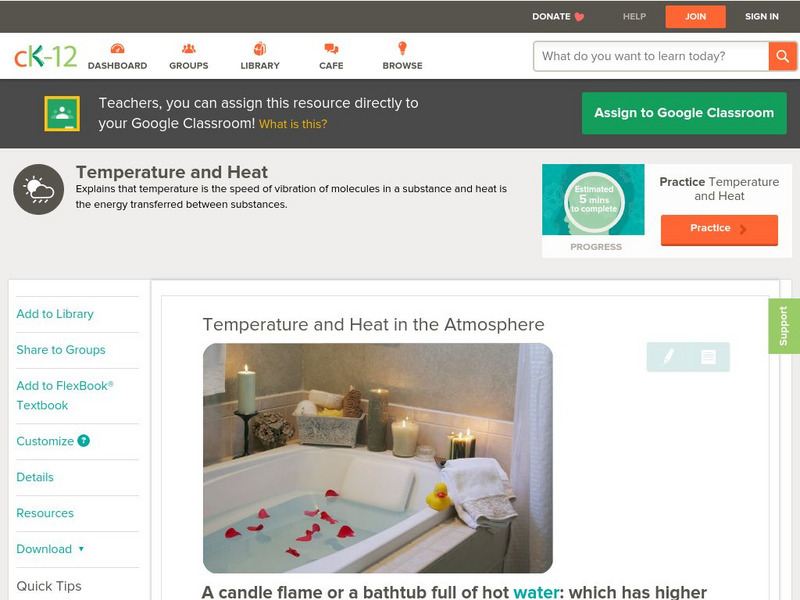This screenshot has width=800, height=600.
Task: Select the highlighter pen tool icon
Action: click(668, 357)
